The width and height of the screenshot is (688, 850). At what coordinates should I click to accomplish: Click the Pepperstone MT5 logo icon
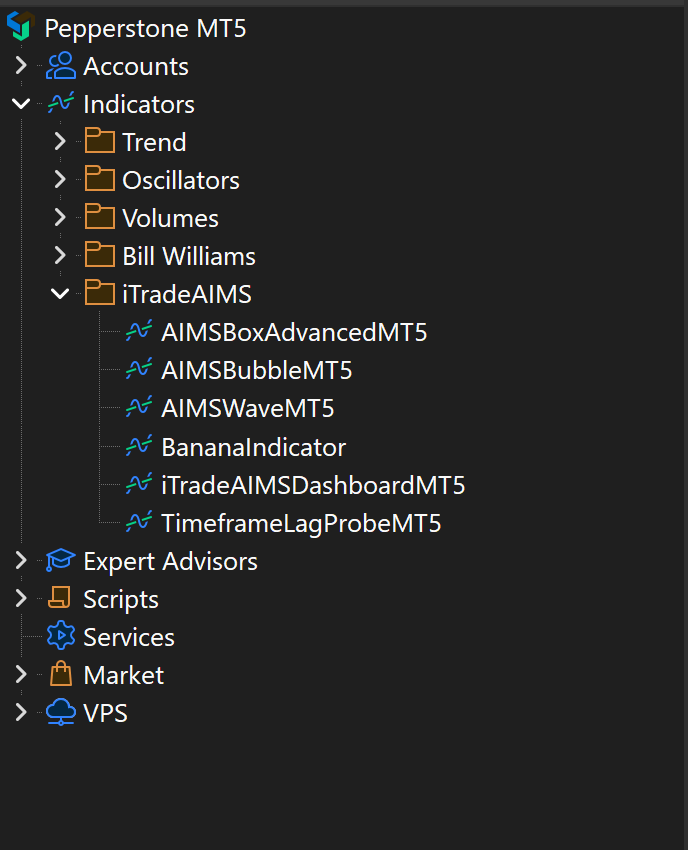coord(21,26)
